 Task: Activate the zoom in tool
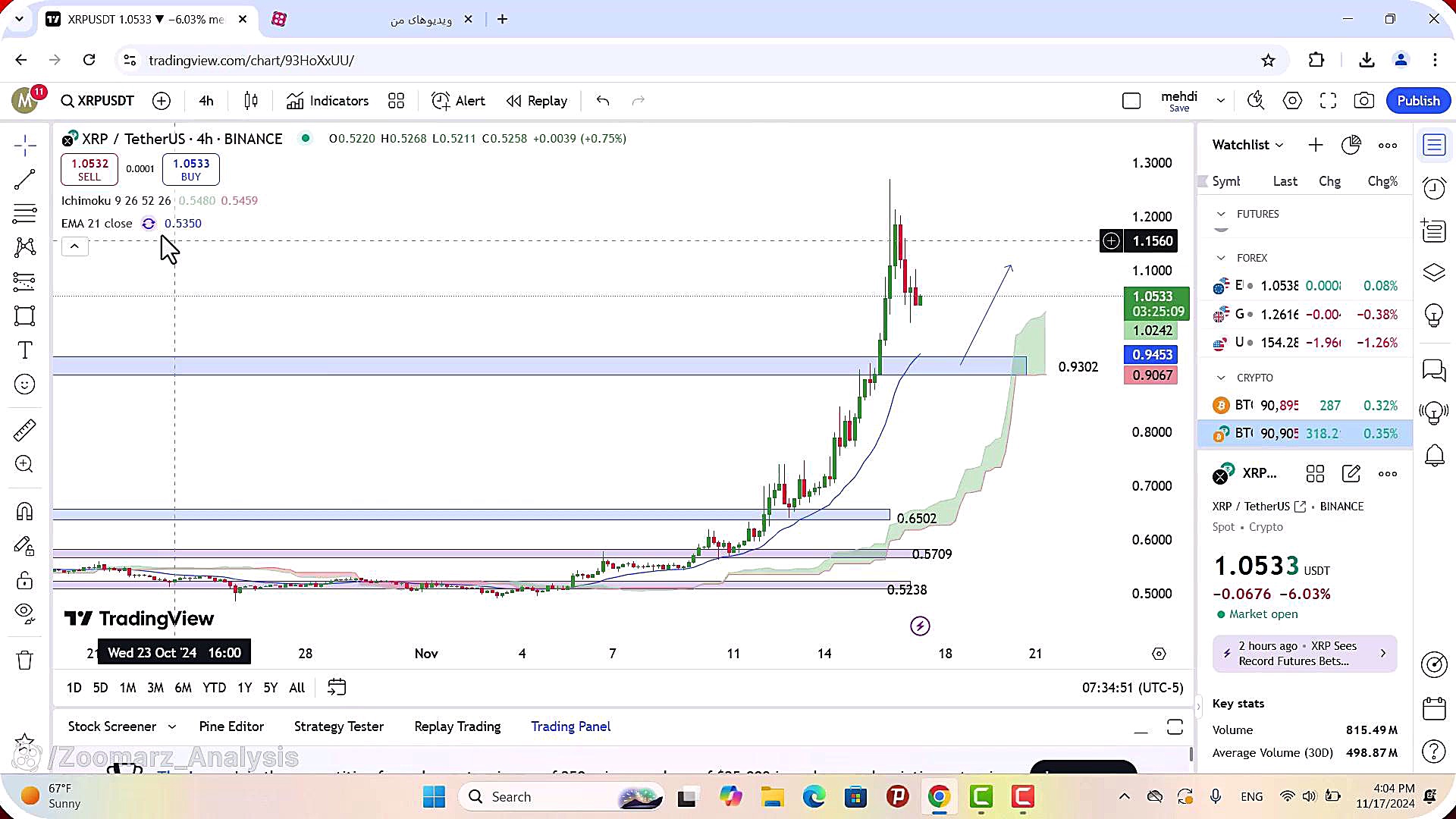pyautogui.click(x=25, y=463)
